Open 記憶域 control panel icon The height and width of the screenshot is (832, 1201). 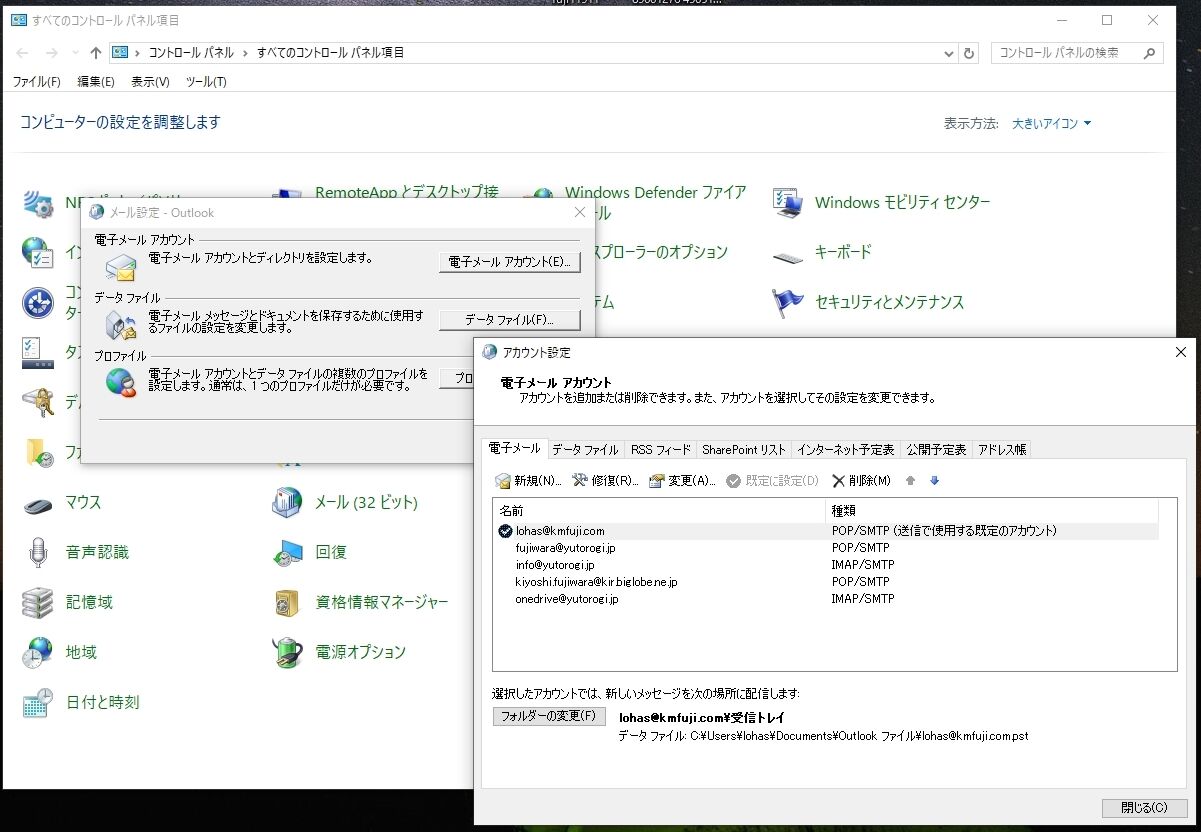pos(38,602)
